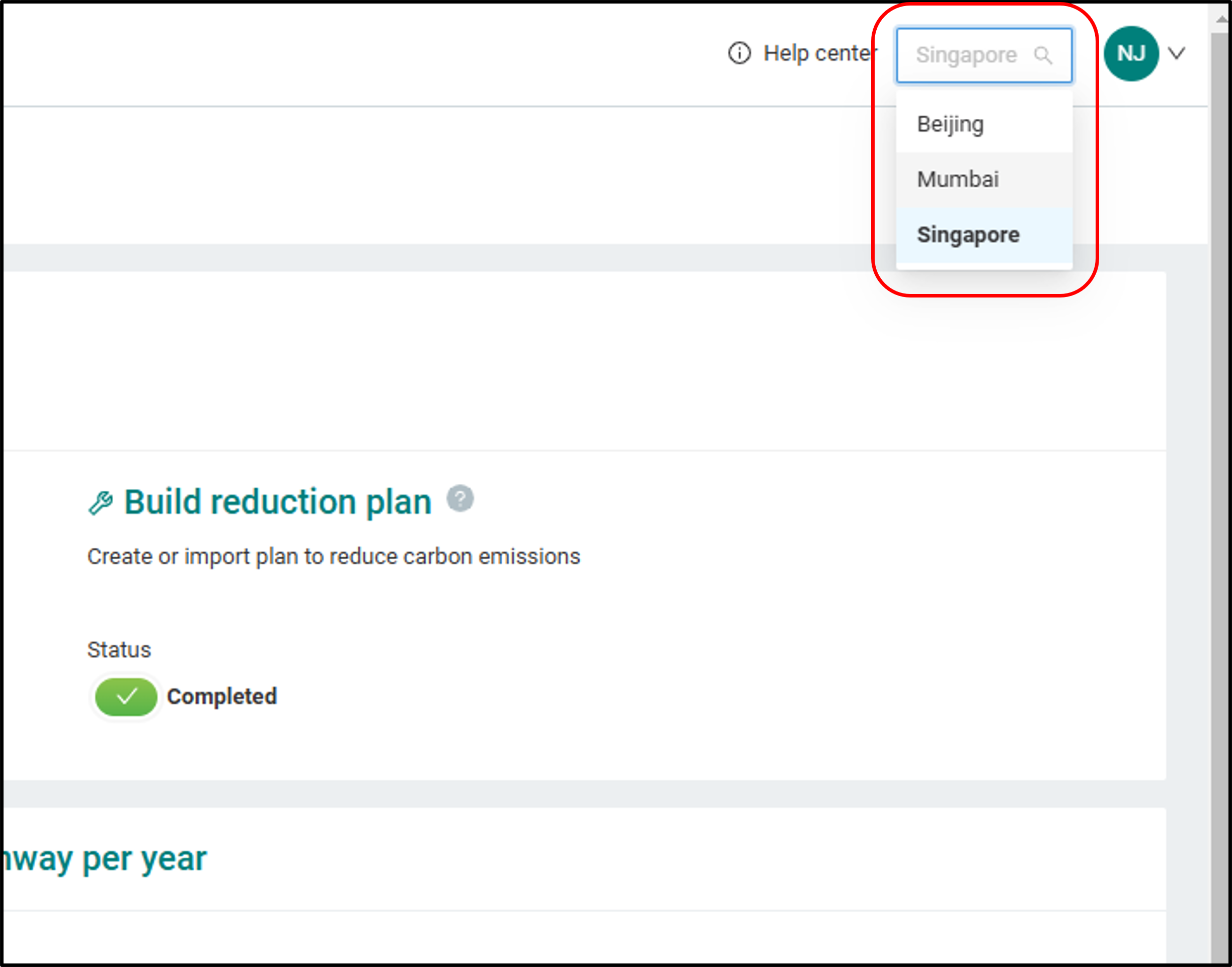Click the 'pathway per year' section heading

tap(105, 859)
